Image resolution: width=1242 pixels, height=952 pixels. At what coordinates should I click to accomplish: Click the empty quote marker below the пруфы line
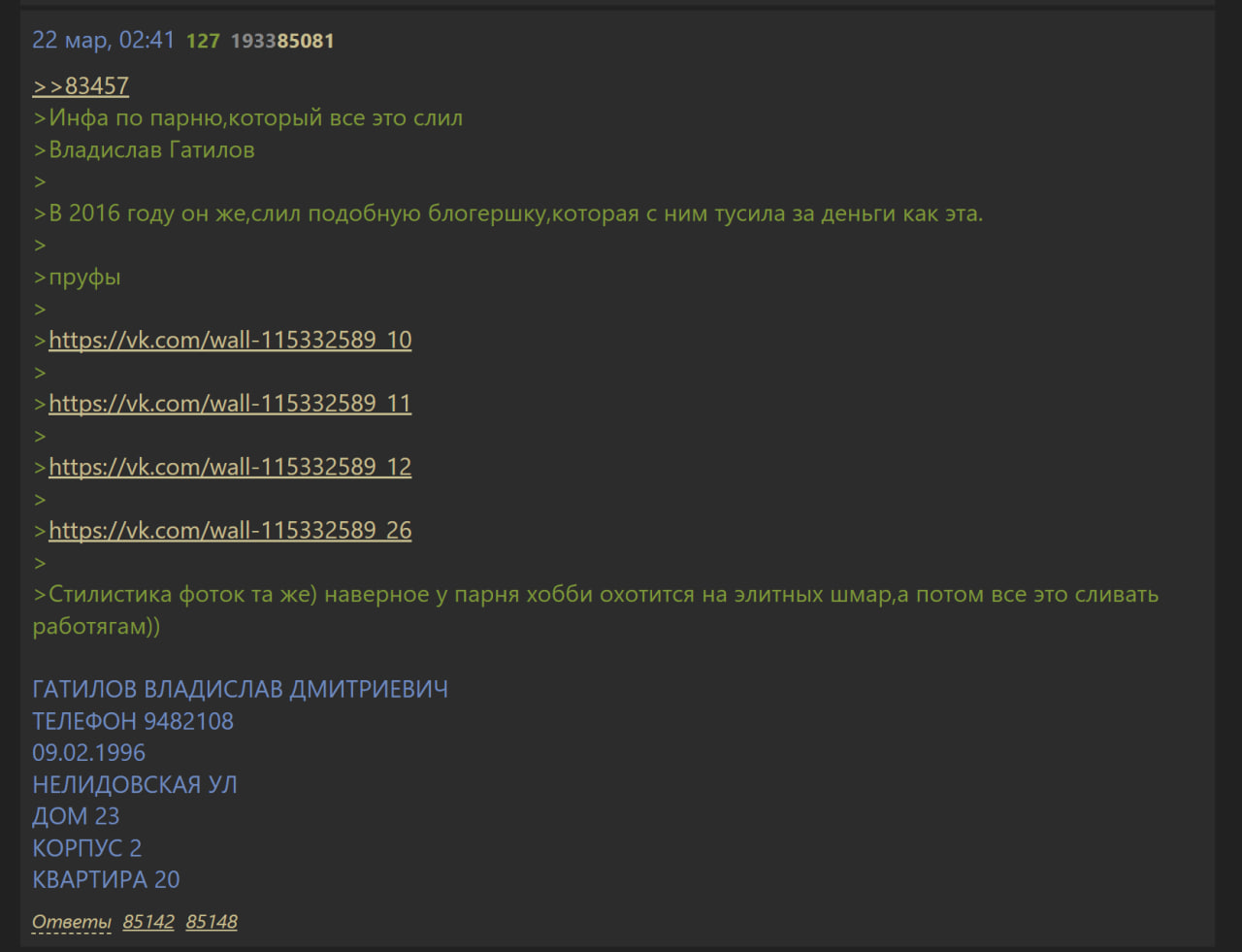pos(40,310)
